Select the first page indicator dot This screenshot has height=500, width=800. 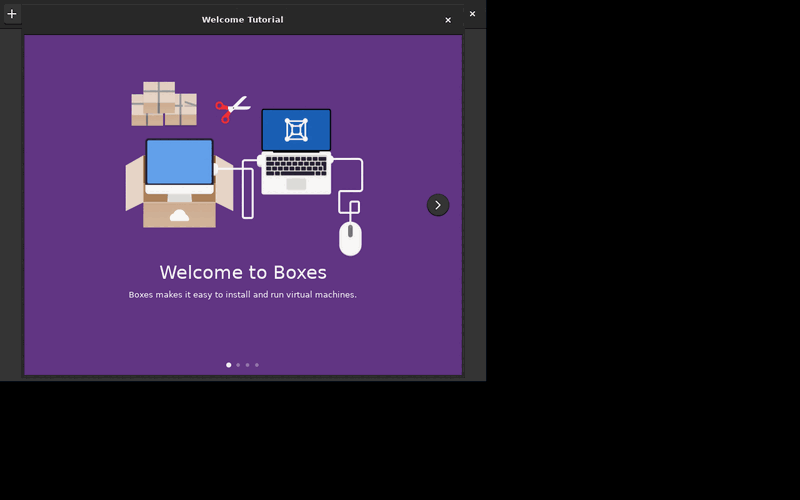(229, 365)
